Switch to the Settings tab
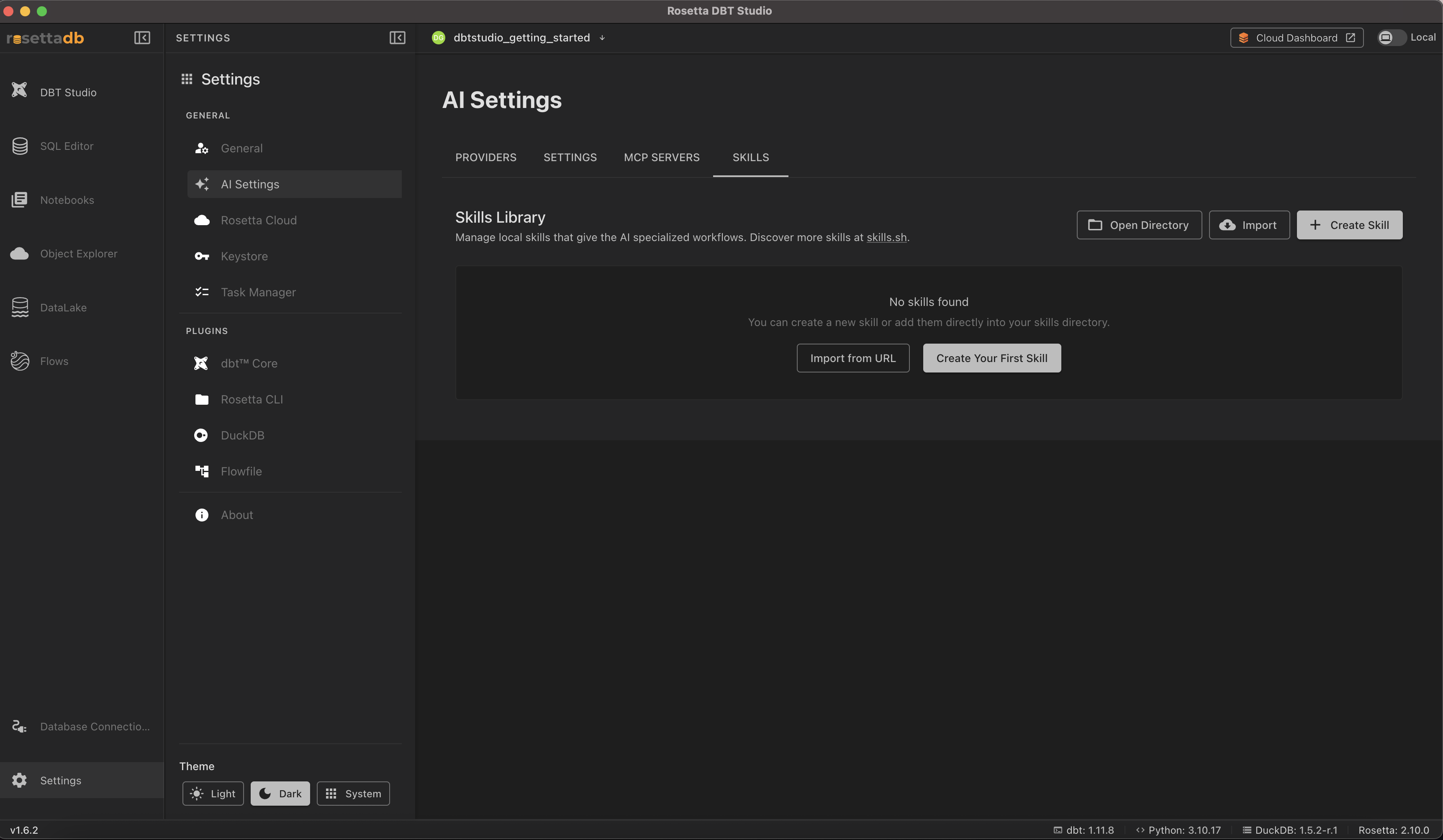Image resolution: width=1443 pixels, height=840 pixels. [x=570, y=157]
